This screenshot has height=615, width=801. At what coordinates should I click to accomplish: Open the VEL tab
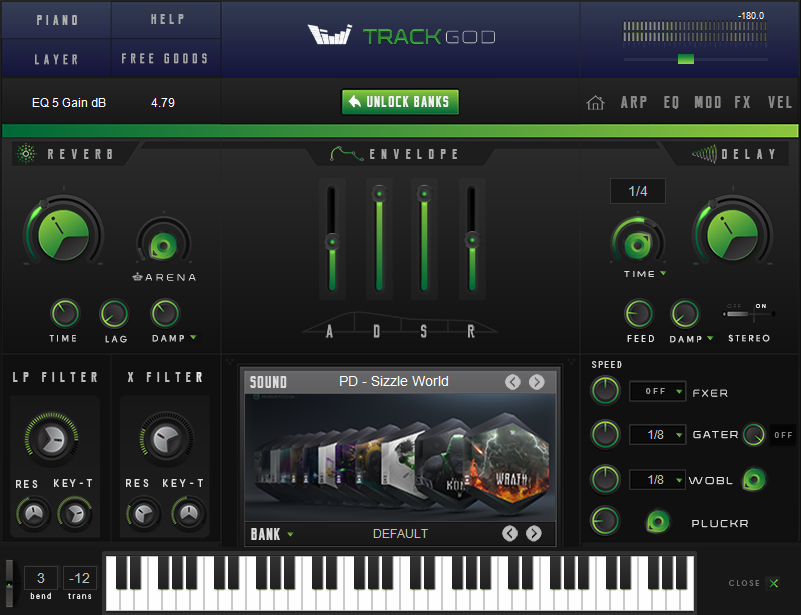coord(780,102)
